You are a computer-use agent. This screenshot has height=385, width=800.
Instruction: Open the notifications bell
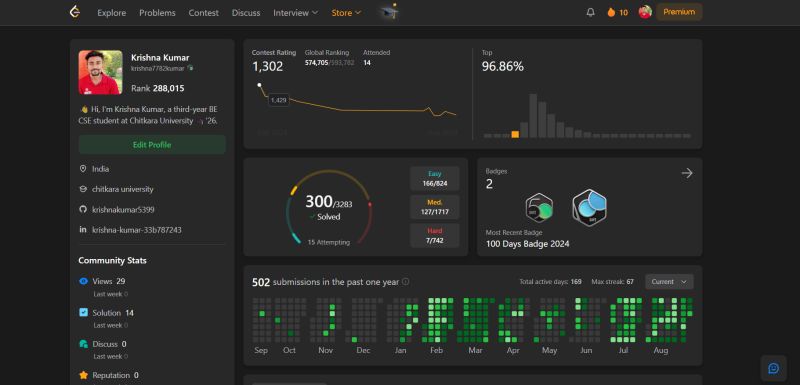coord(590,12)
